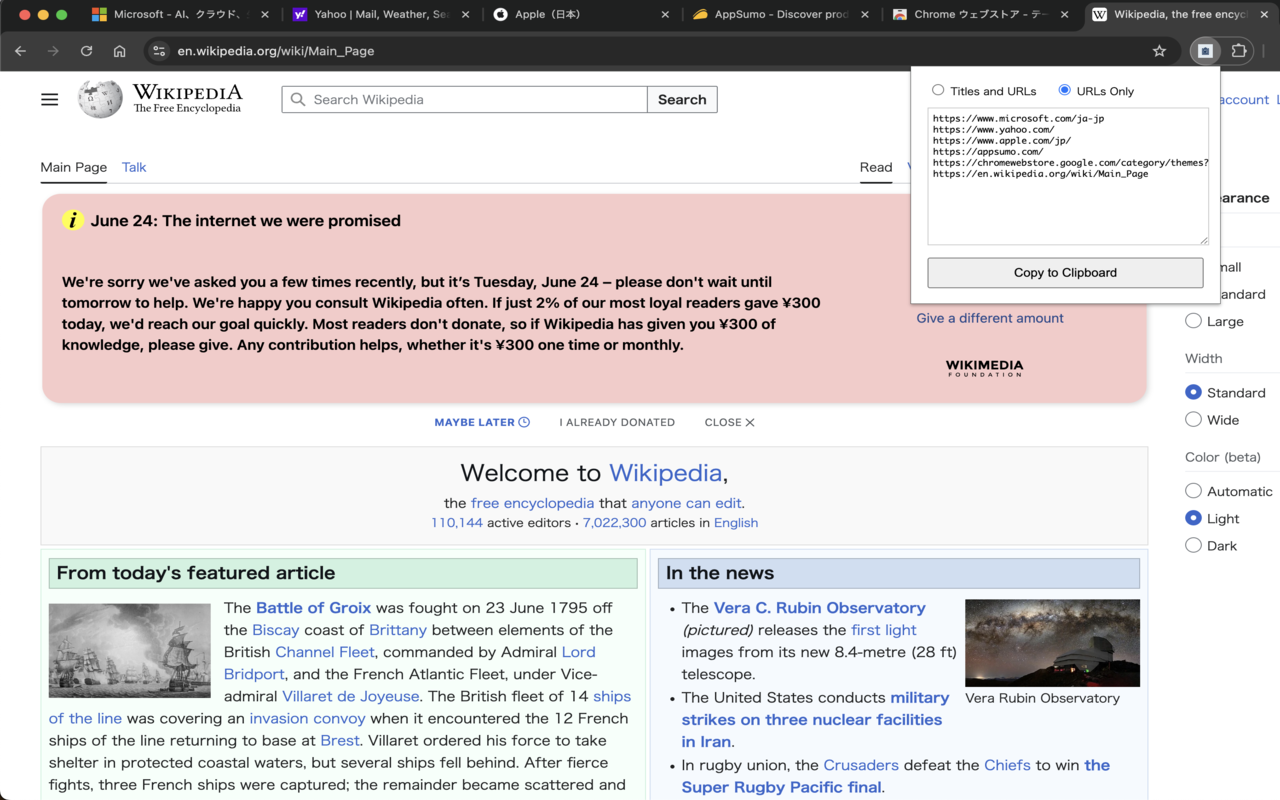Viewport: 1280px width, 800px height.
Task: Choose the Wide width radio option
Action: (x=1193, y=420)
